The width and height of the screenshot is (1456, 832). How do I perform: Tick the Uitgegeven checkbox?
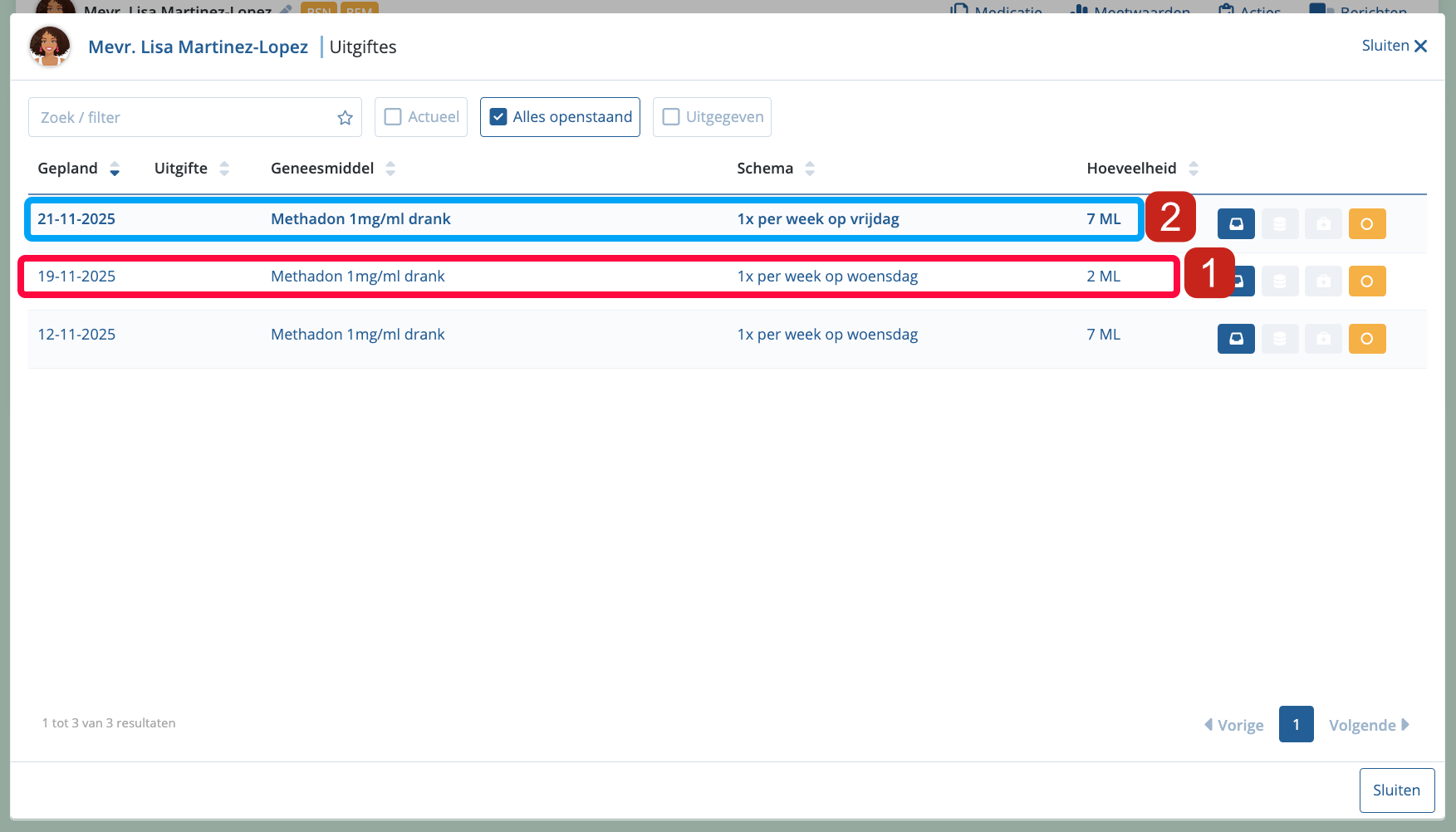coord(671,117)
